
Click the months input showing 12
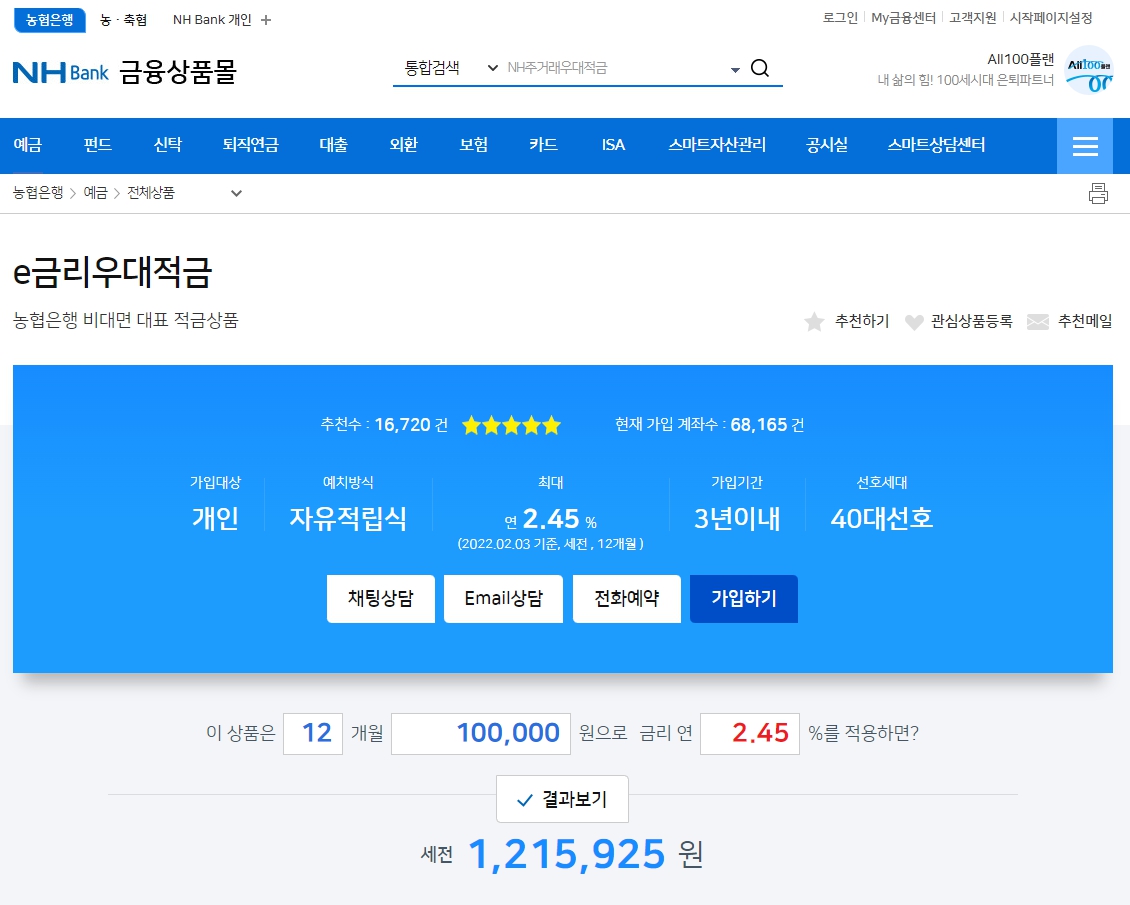click(313, 734)
